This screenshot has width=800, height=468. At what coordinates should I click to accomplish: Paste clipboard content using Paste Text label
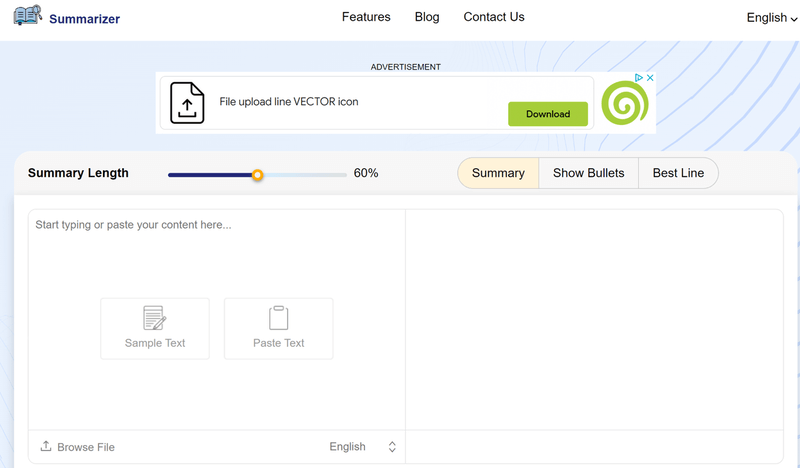pos(279,343)
